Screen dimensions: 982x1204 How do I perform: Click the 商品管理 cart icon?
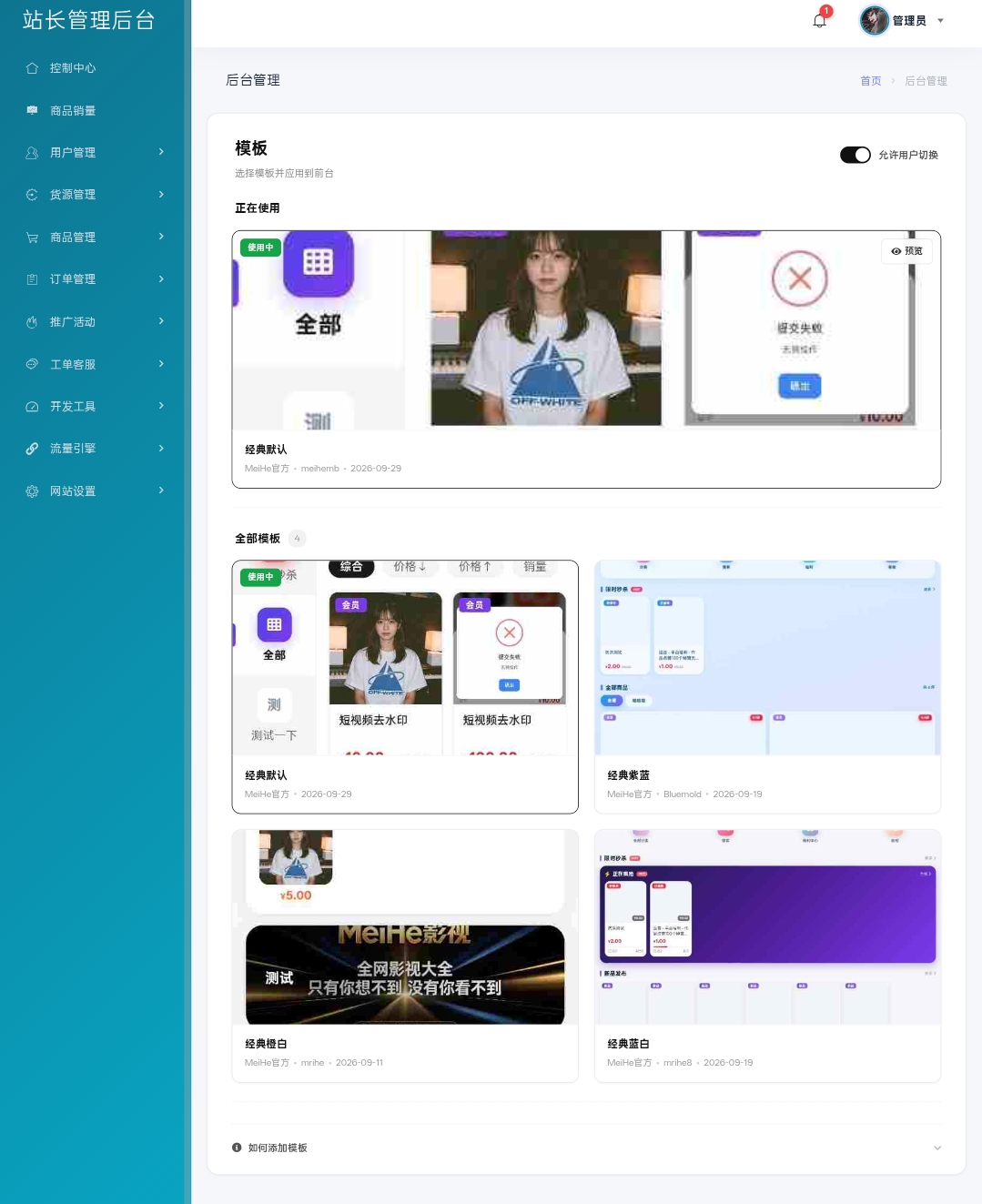point(32,238)
